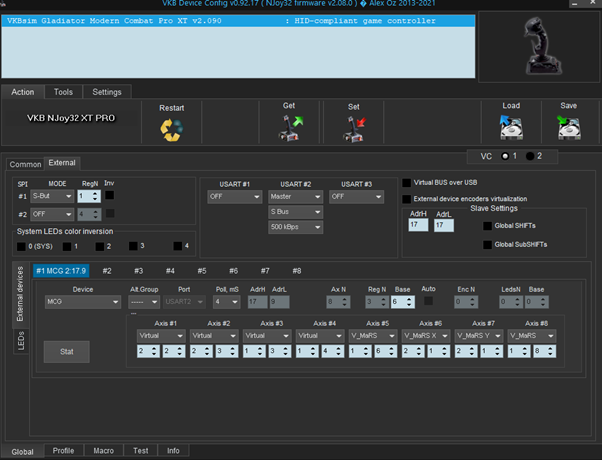Click the Slave AdrH input field
Screen dimensions: 602x460
pyautogui.click(x=418, y=225)
